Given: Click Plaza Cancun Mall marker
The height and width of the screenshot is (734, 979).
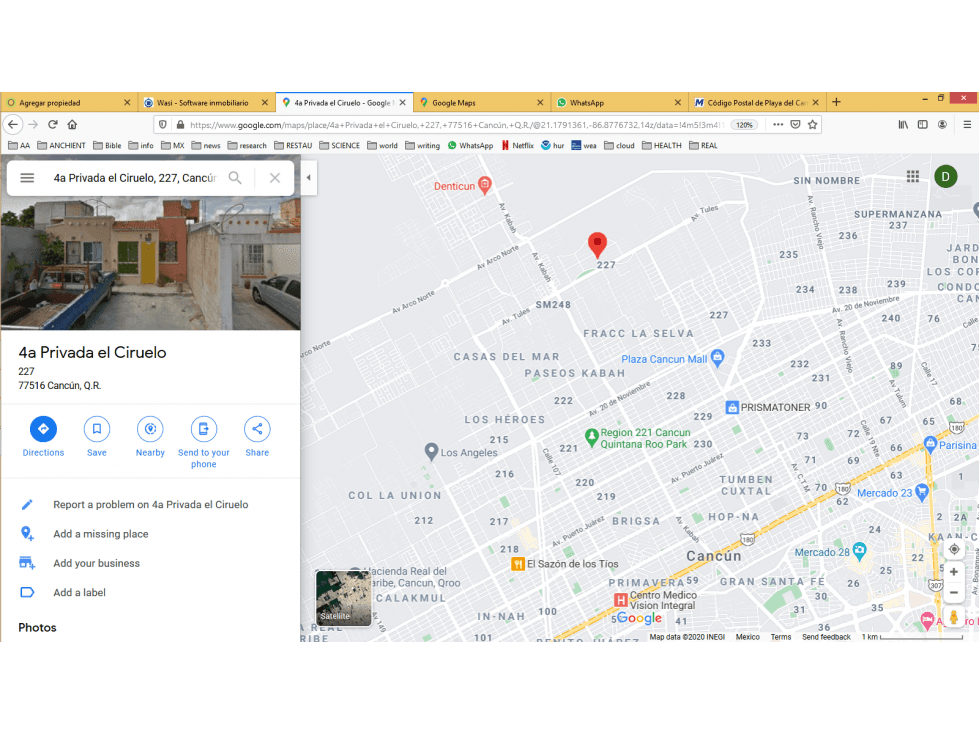Looking at the screenshot, I should [x=717, y=358].
